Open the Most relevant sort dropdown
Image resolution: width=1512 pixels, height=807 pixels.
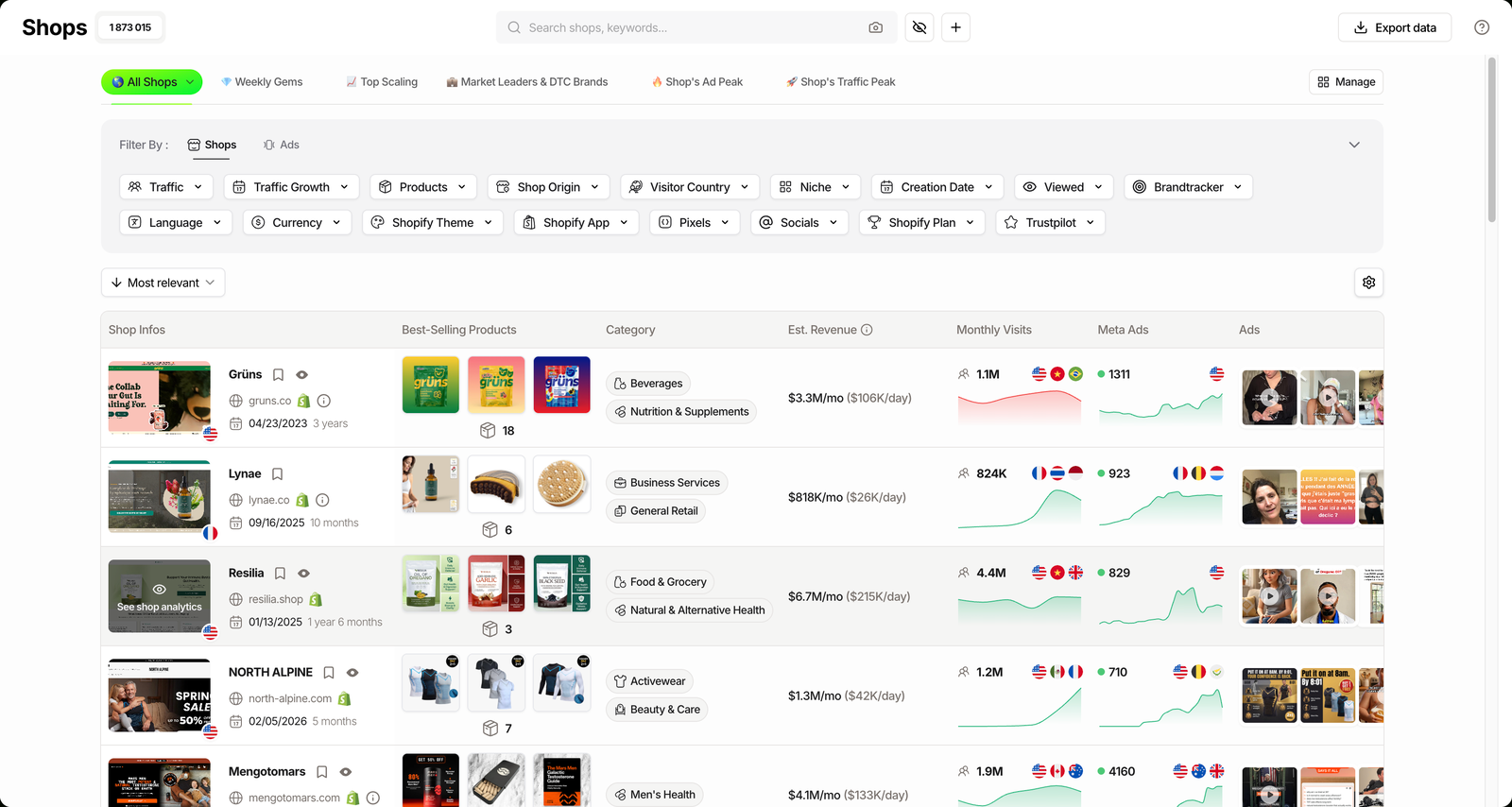coord(163,283)
